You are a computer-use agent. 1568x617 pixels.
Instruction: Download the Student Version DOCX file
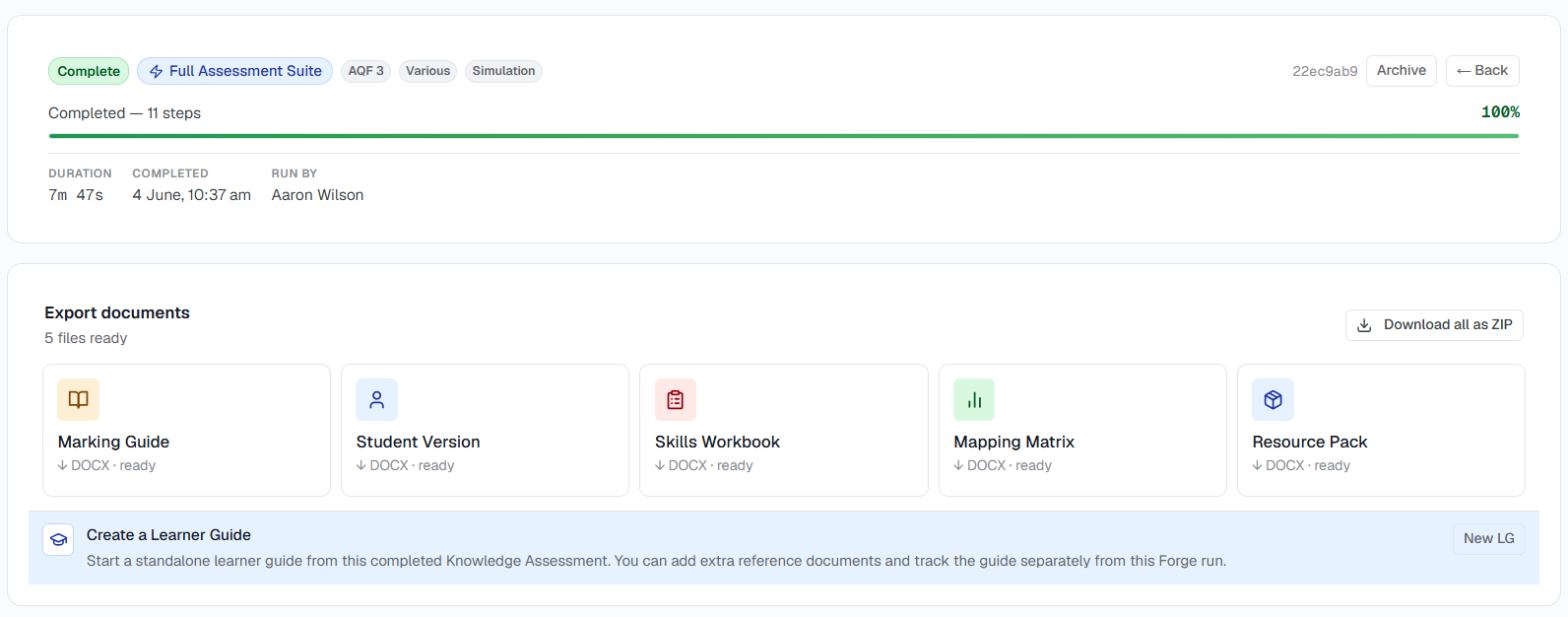click(485, 430)
